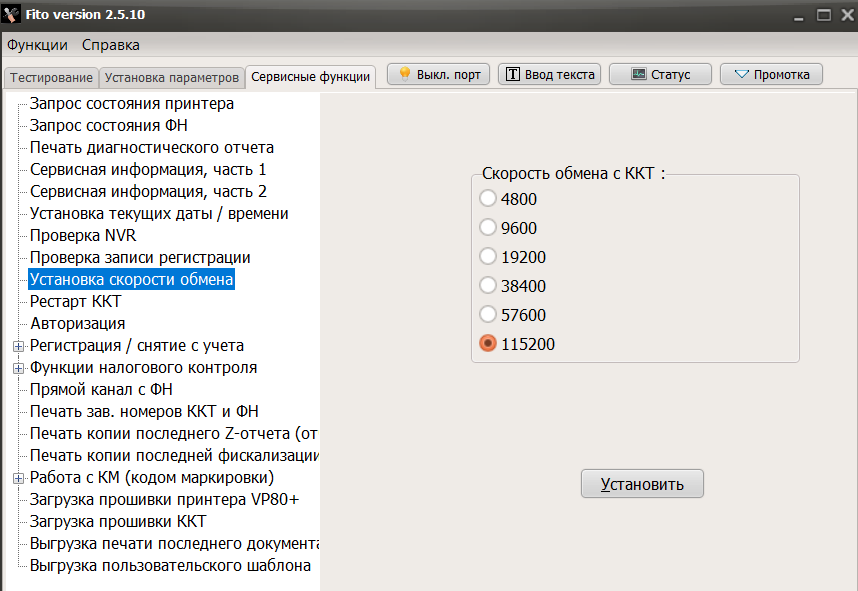This screenshot has width=858, height=591.
Task: Expand the Регистрация / снятие с учета node
Action: click(18, 346)
